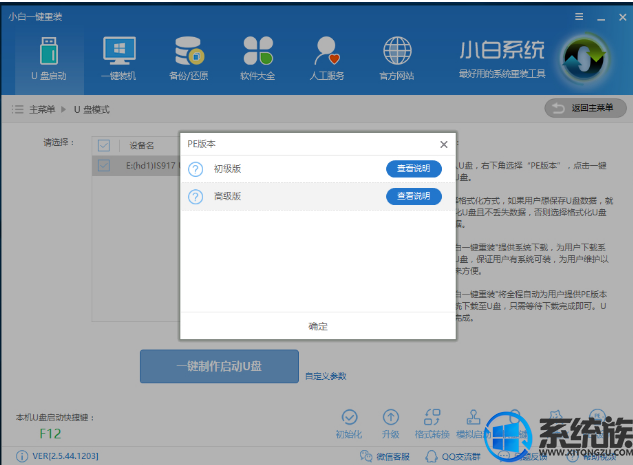Viewport: 633px width, 465px height.
Task: Open QQ交流群 in status bar
Action: pyautogui.click(x=453, y=457)
